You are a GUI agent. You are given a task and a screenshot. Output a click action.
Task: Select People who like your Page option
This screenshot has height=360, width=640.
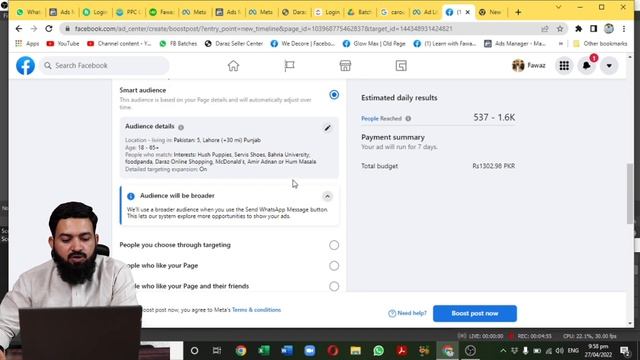point(334,266)
